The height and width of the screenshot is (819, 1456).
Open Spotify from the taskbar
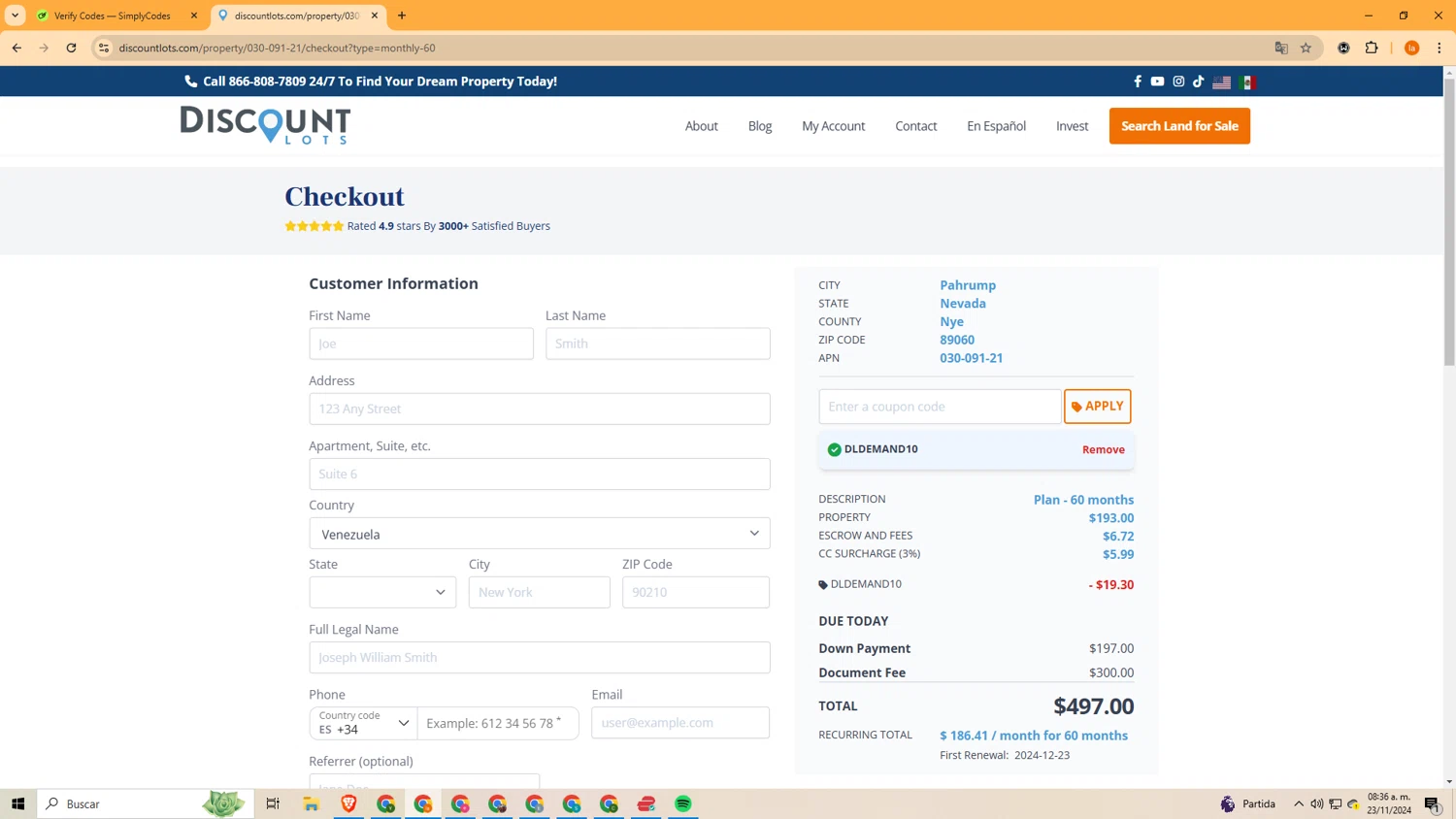(x=683, y=803)
